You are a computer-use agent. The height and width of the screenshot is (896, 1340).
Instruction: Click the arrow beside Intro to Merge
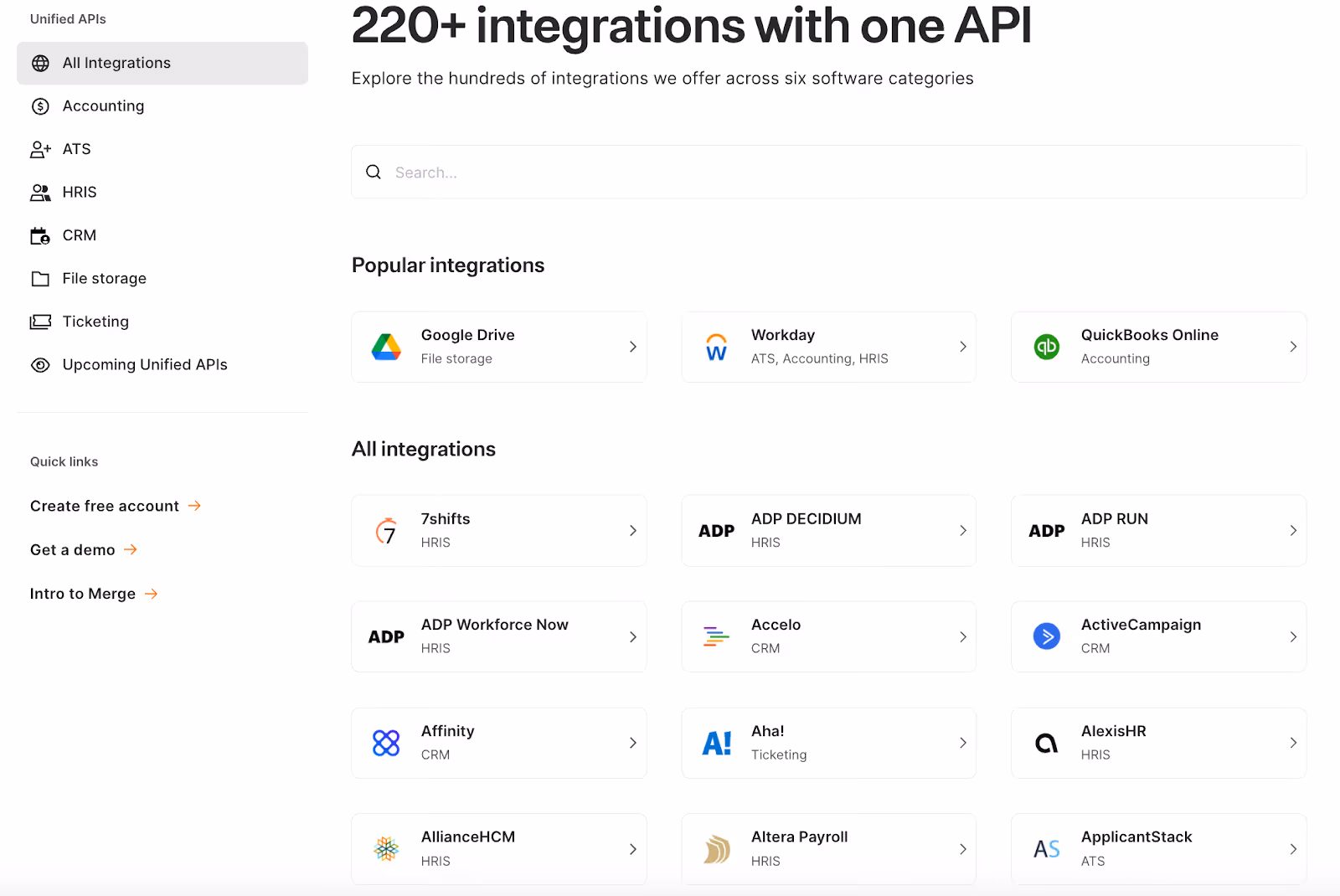[x=152, y=594]
